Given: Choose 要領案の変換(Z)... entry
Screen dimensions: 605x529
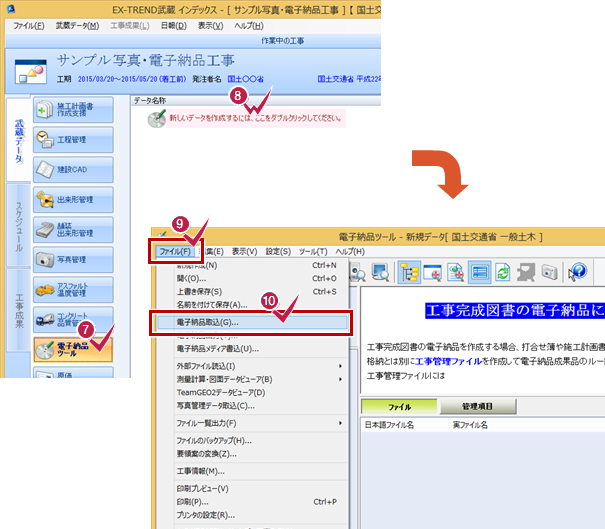Looking at the screenshot, I should (x=253, y=454).
